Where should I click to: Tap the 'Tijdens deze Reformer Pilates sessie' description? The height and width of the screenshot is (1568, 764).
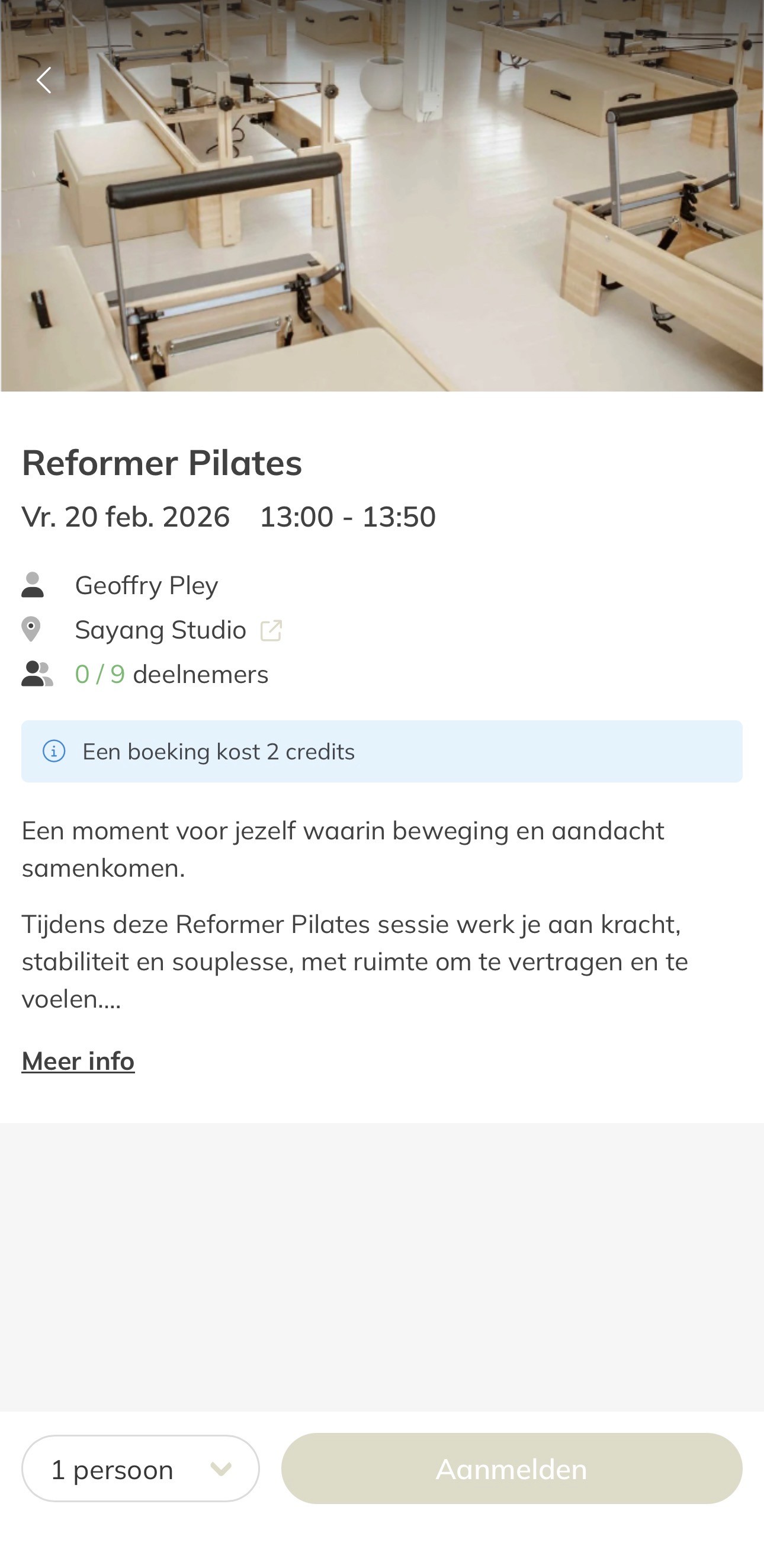coord(355,962)
